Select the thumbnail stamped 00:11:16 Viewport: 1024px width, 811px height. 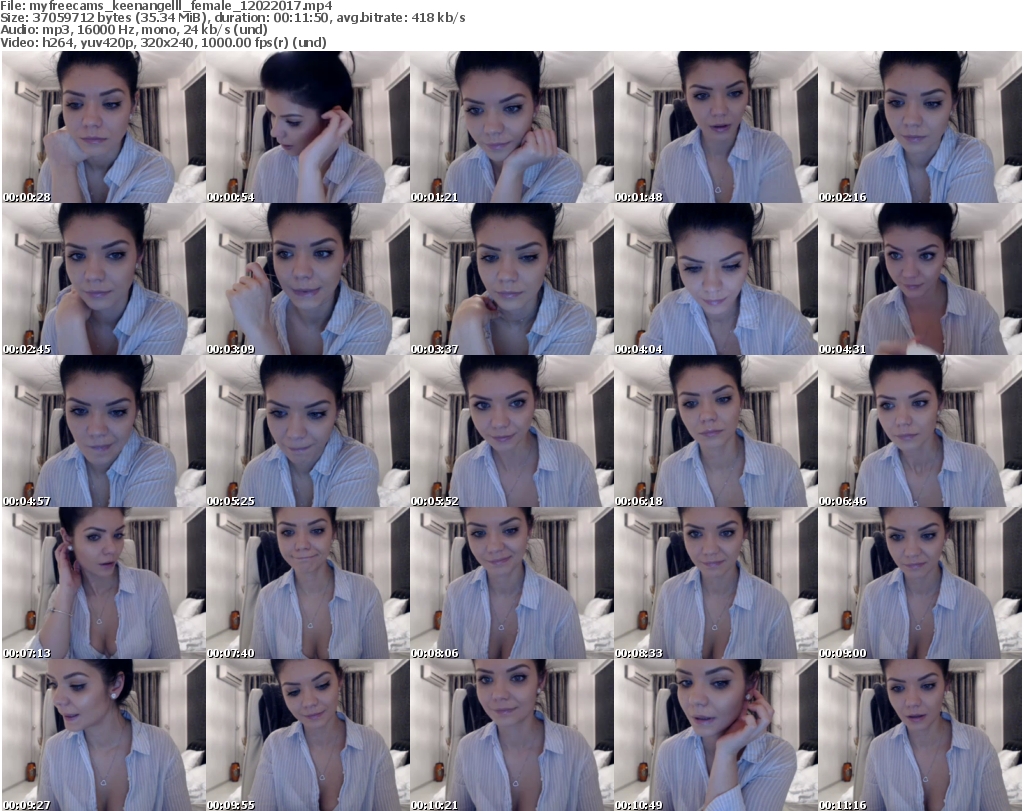[x=920, y=735]
